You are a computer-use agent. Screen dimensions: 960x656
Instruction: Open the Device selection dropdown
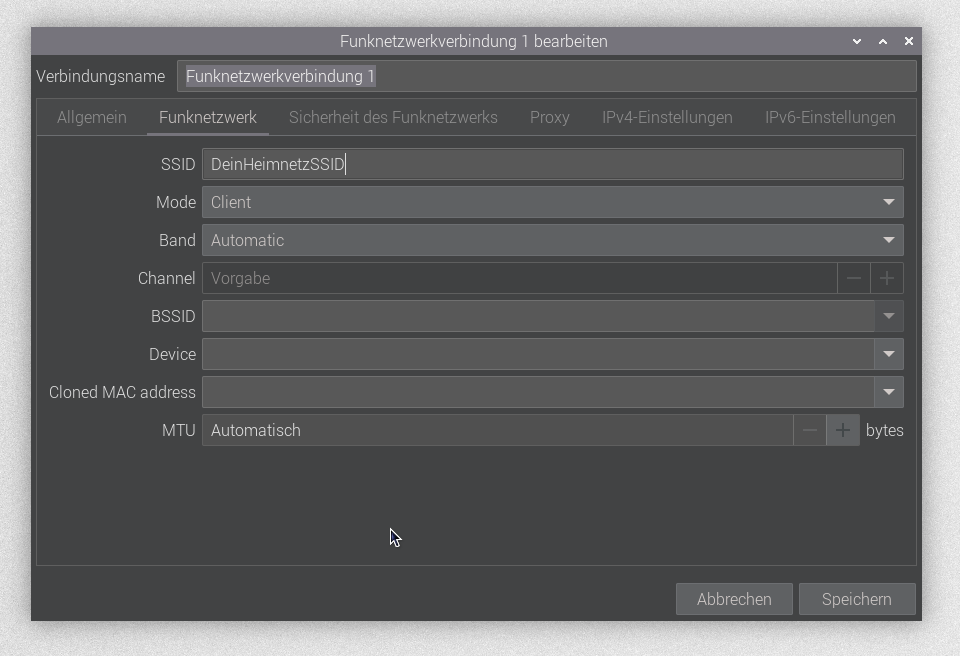tap(888, 354)
